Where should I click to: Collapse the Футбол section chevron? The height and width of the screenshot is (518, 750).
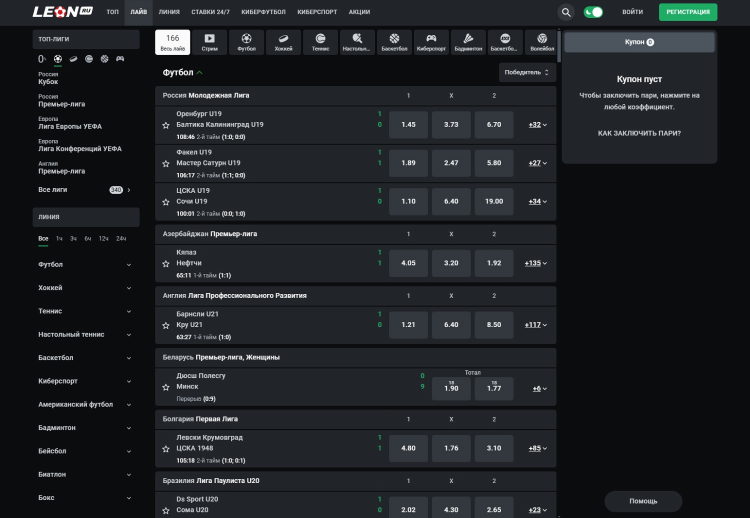click(x=199, y=73)
